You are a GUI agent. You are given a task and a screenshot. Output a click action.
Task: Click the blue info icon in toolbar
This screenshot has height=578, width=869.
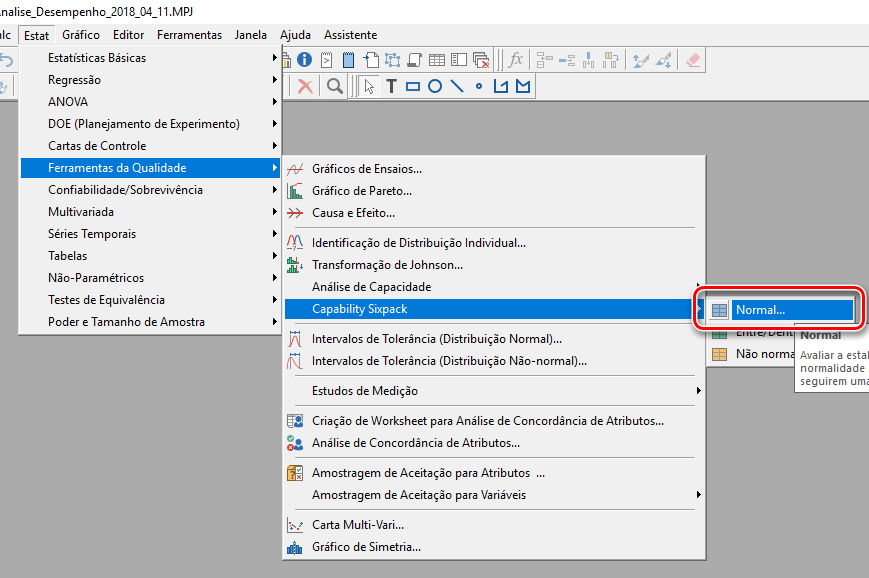point(305,60)
